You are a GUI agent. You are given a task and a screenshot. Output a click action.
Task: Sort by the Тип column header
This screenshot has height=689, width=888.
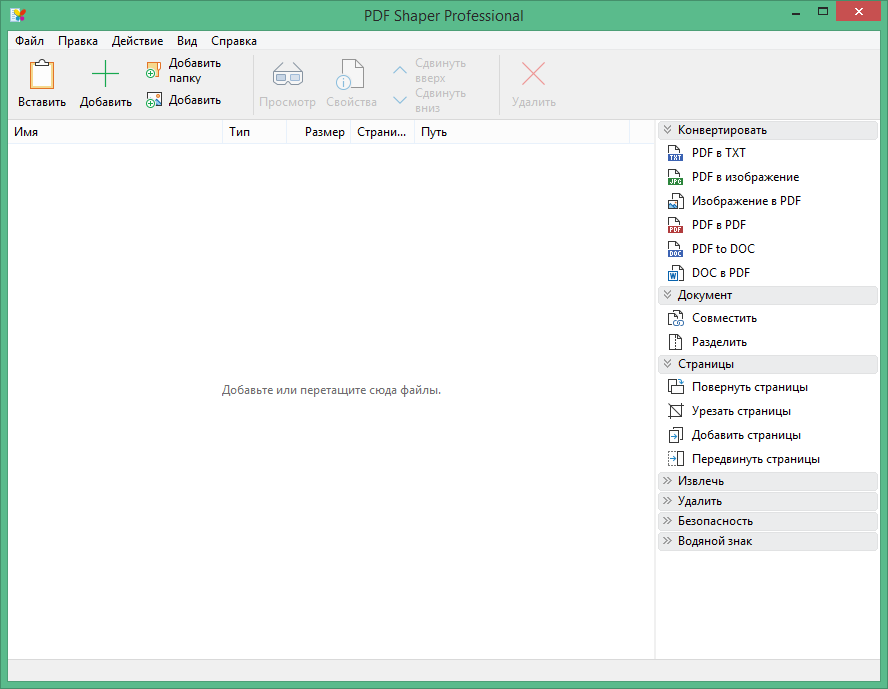254,132
